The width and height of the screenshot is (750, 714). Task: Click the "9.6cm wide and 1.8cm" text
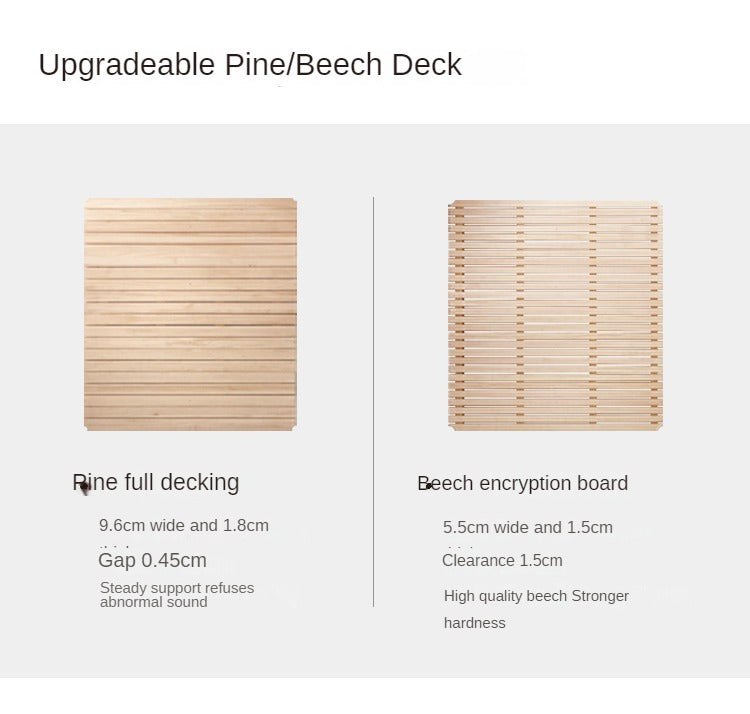[183, 525]
